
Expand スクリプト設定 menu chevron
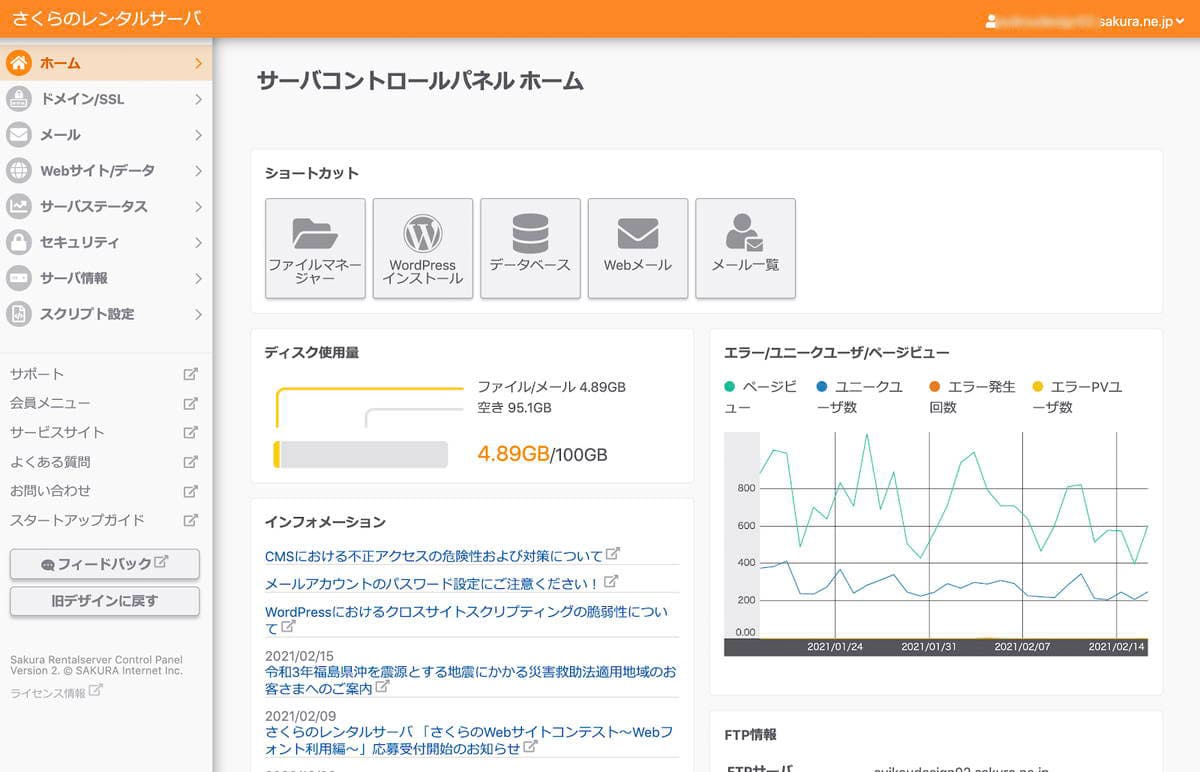tap(198, 314)
